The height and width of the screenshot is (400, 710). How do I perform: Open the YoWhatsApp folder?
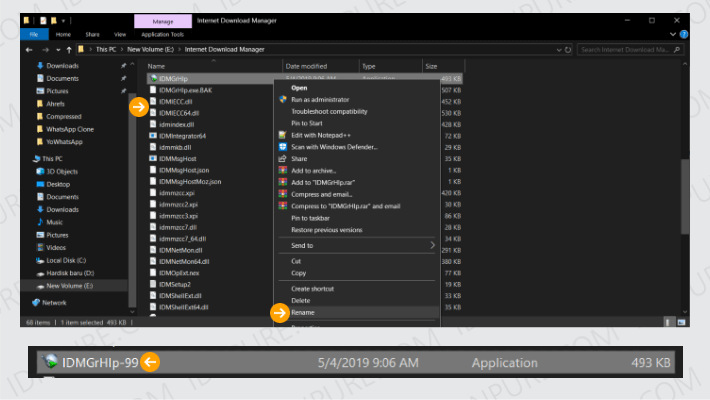click(x=64, y=142)
